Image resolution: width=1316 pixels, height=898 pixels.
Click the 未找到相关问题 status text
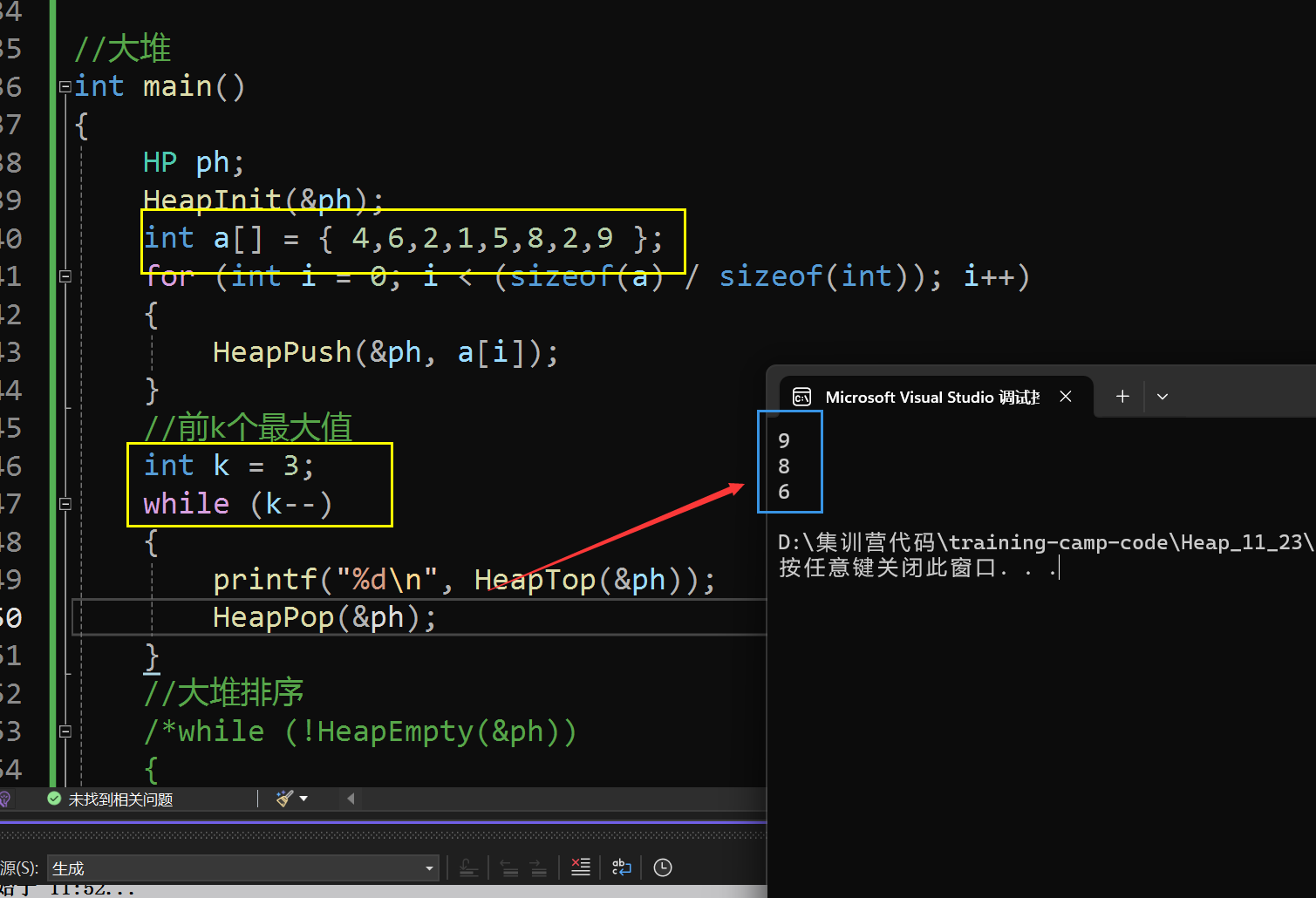click(120, 799)
